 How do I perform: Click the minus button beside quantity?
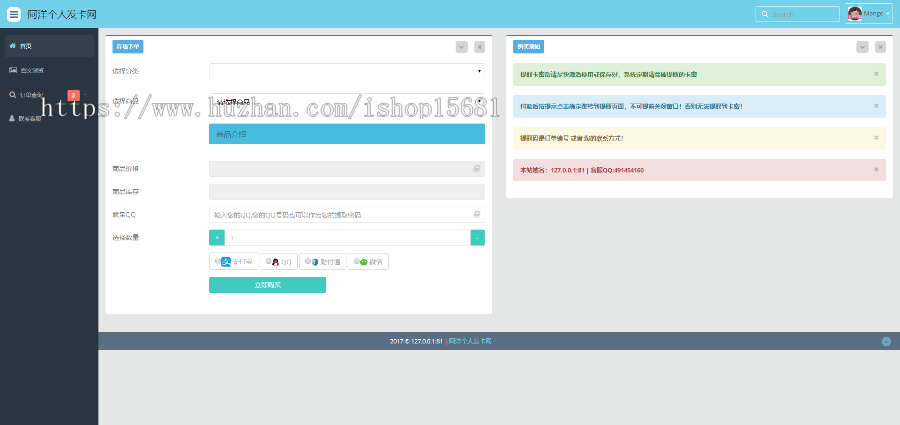tap(478, 238)
